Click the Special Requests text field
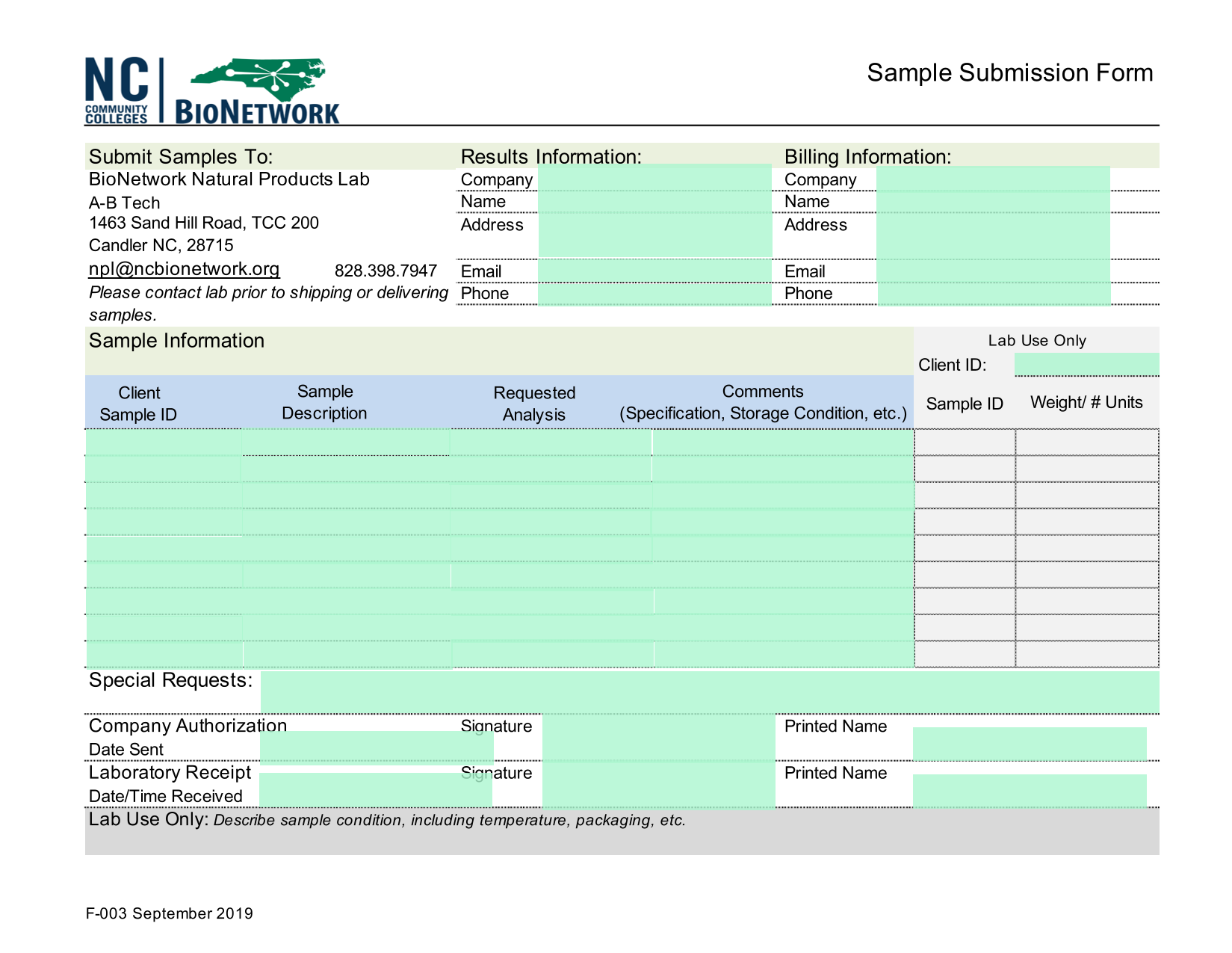The height and width of the screenshot is (953, 1232). coord(710,692)
